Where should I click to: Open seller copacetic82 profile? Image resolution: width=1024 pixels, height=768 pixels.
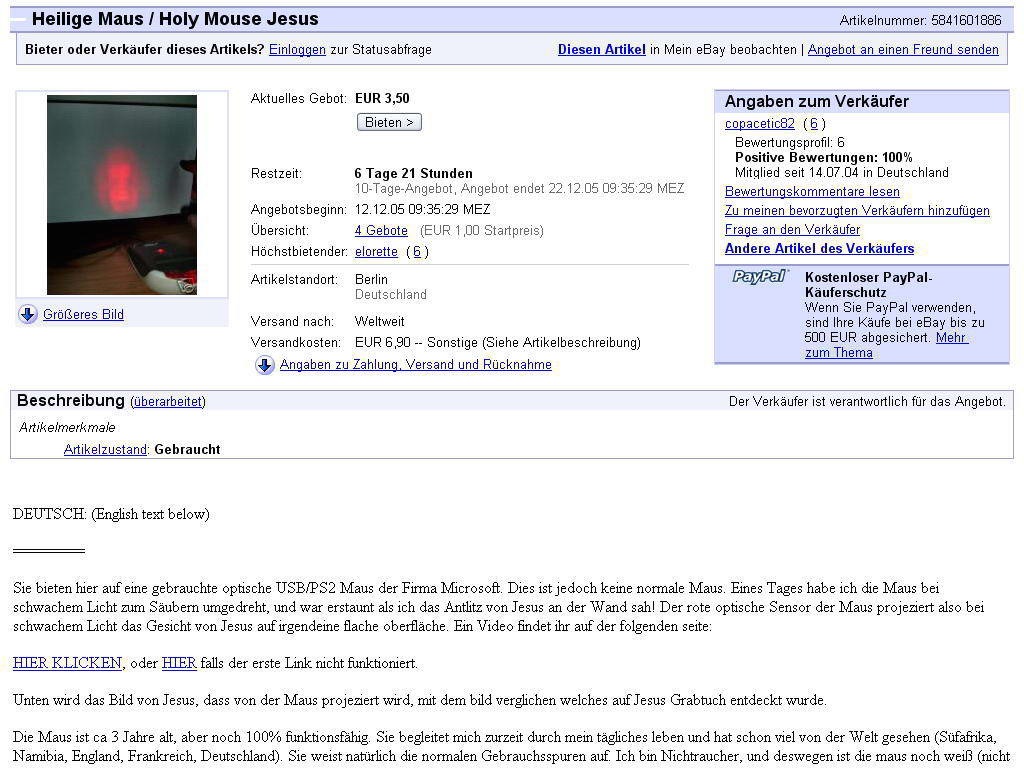760,123
